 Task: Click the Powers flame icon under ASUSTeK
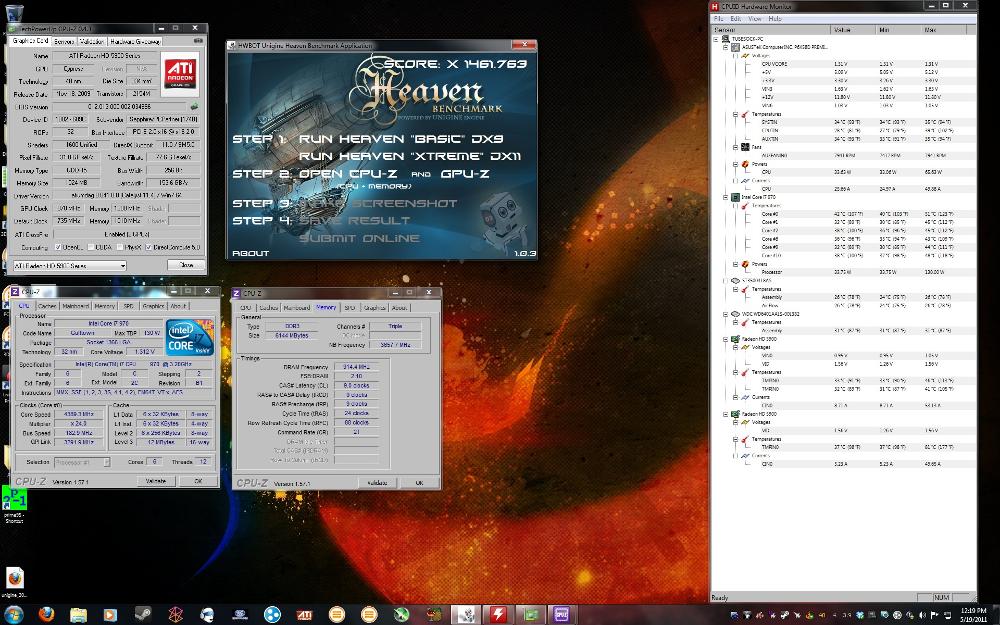744,164
